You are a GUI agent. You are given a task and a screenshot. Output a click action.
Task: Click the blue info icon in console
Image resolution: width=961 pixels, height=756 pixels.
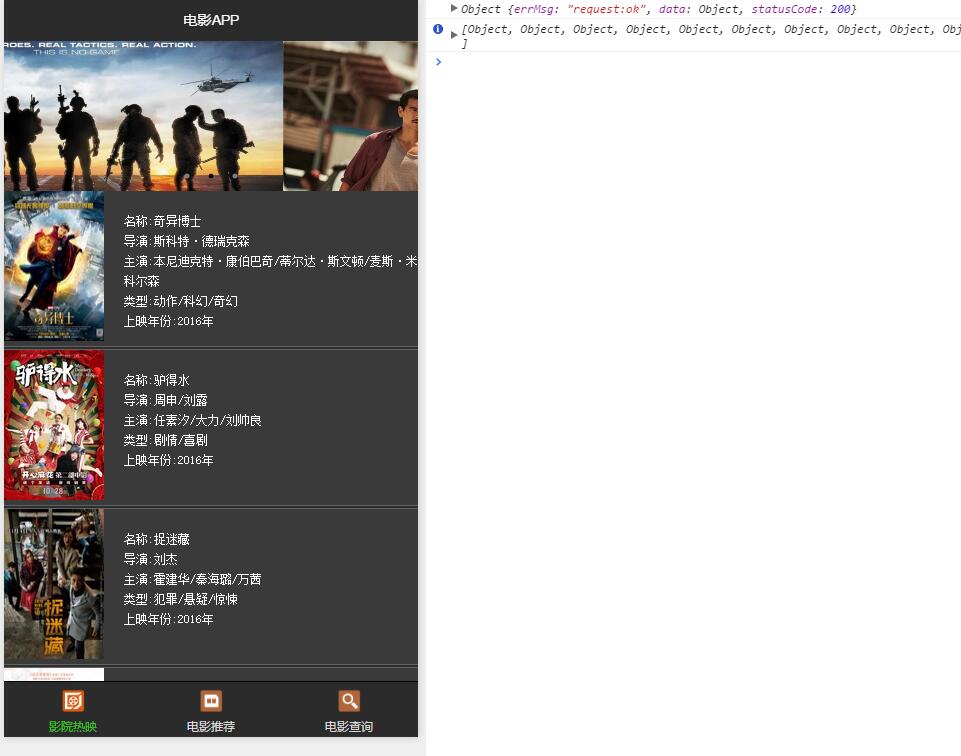438,30
